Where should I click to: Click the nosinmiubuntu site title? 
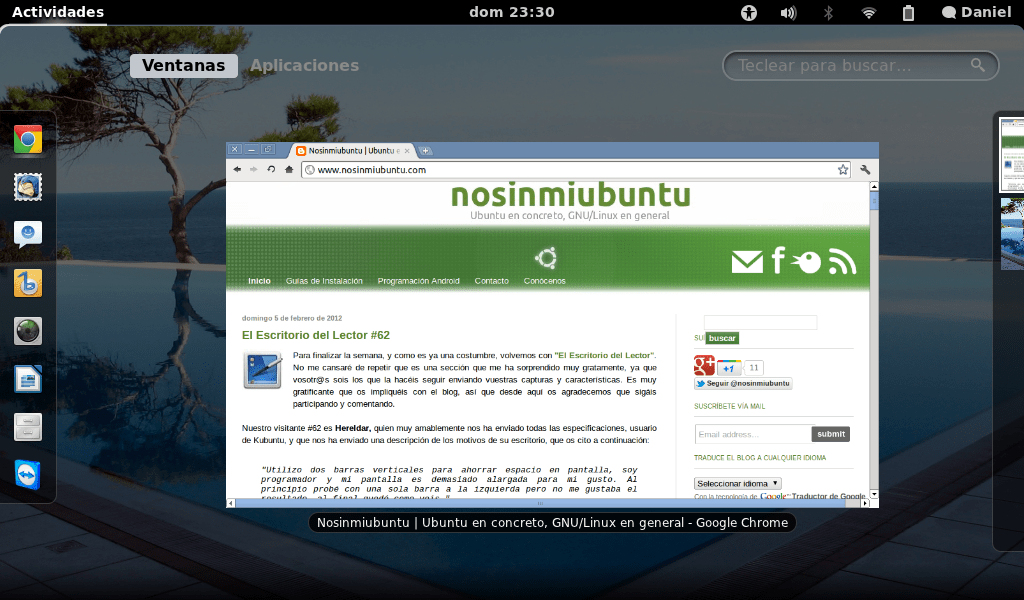[570, 195]
